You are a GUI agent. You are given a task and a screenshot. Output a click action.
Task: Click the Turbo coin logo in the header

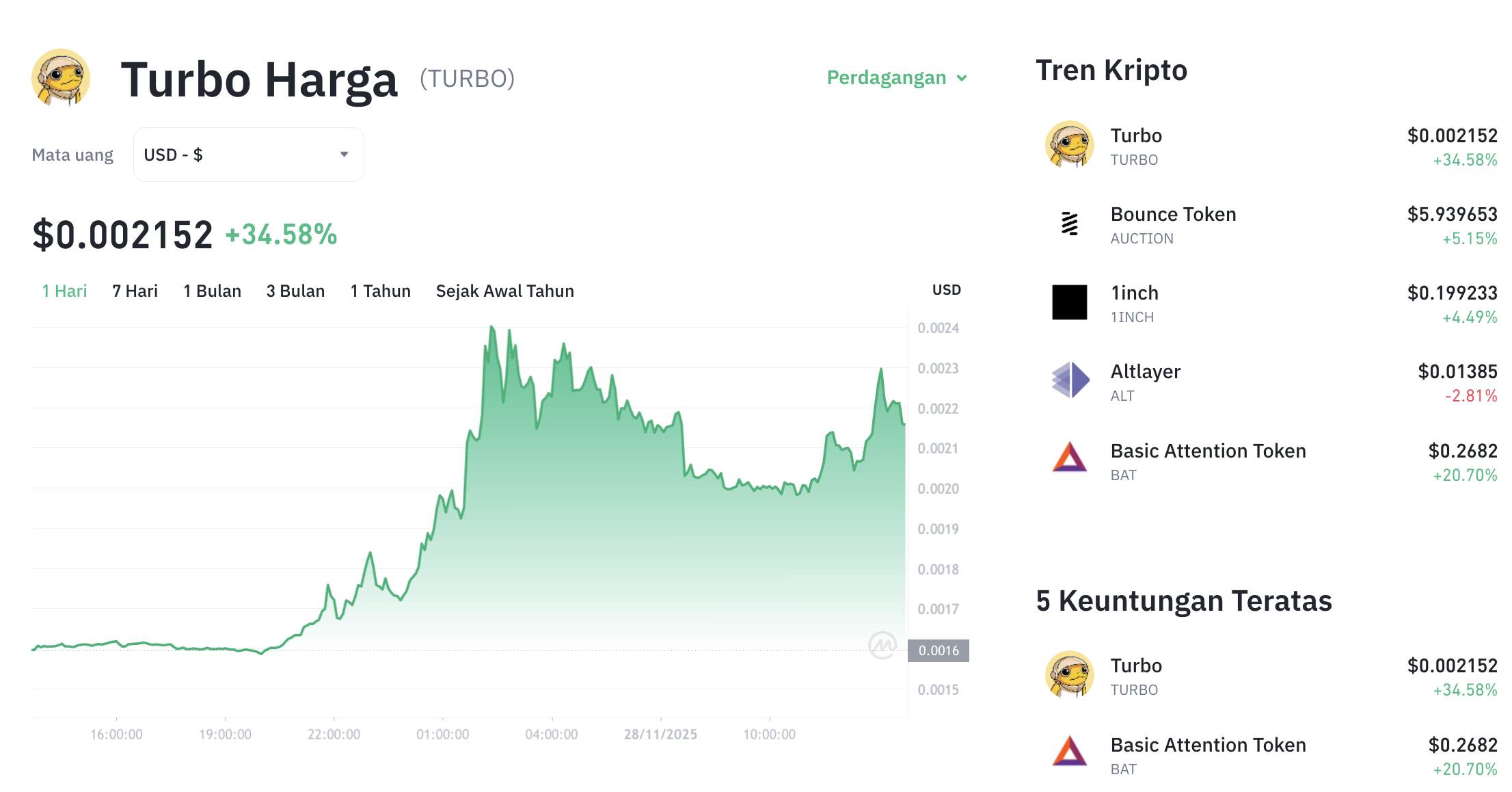pyautogui.click(x=61, y=77)
